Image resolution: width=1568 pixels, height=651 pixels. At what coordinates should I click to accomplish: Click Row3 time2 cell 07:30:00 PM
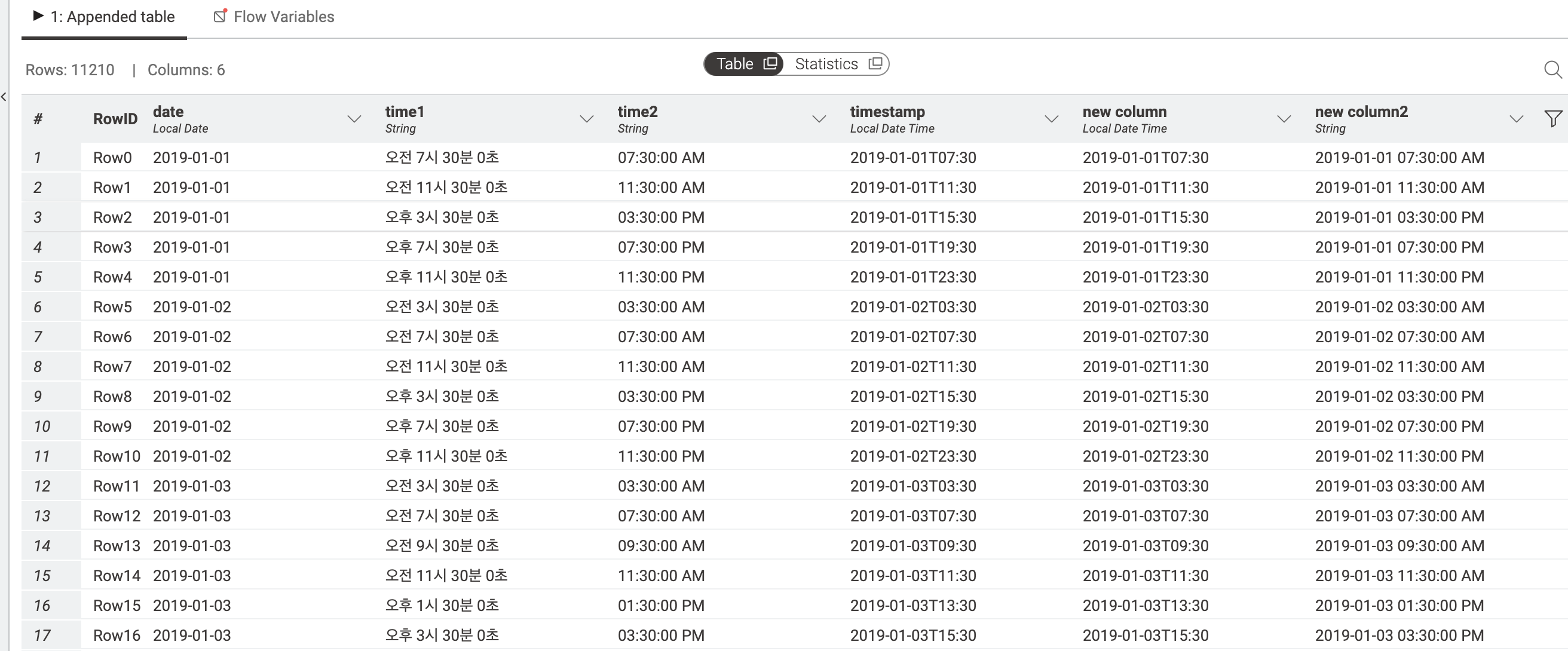coord(661,247)
